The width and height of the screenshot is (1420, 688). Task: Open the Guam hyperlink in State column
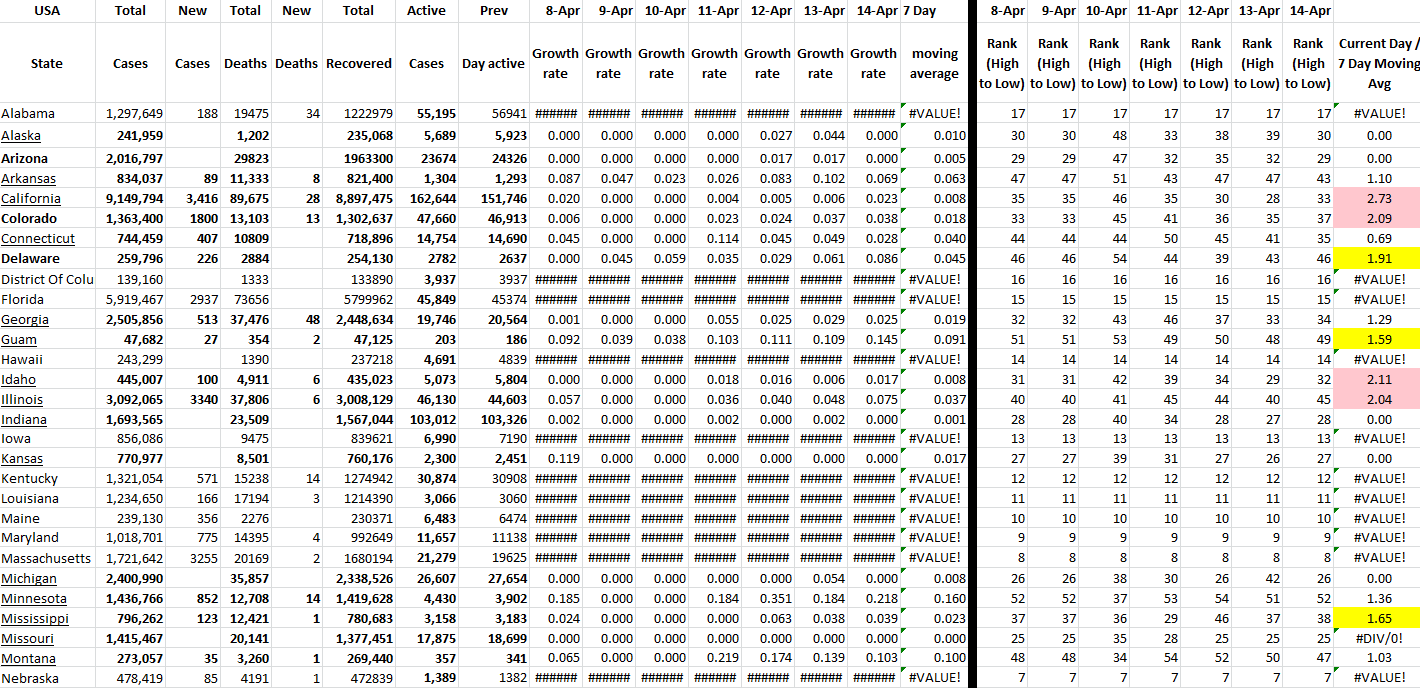(x=20, y=339)
